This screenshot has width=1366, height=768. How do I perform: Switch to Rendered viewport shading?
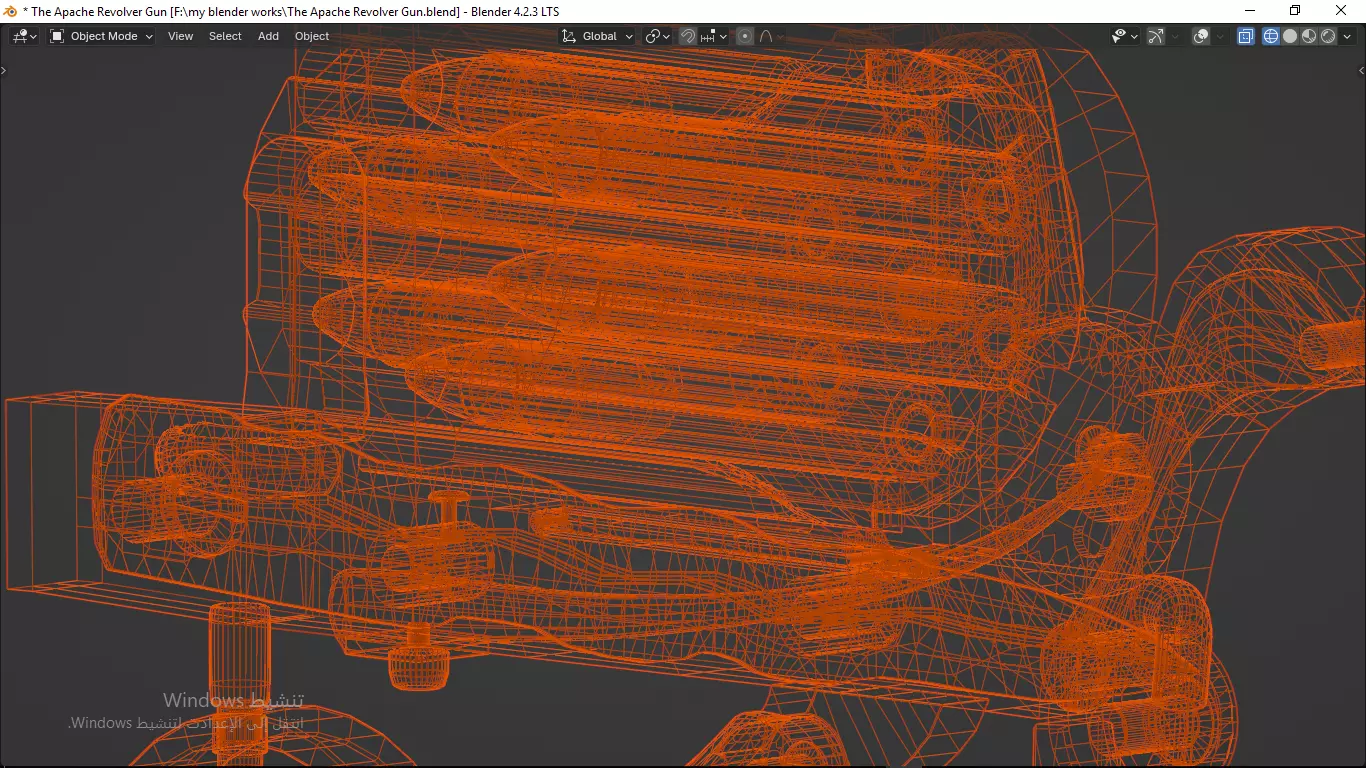pos(1328,36)
